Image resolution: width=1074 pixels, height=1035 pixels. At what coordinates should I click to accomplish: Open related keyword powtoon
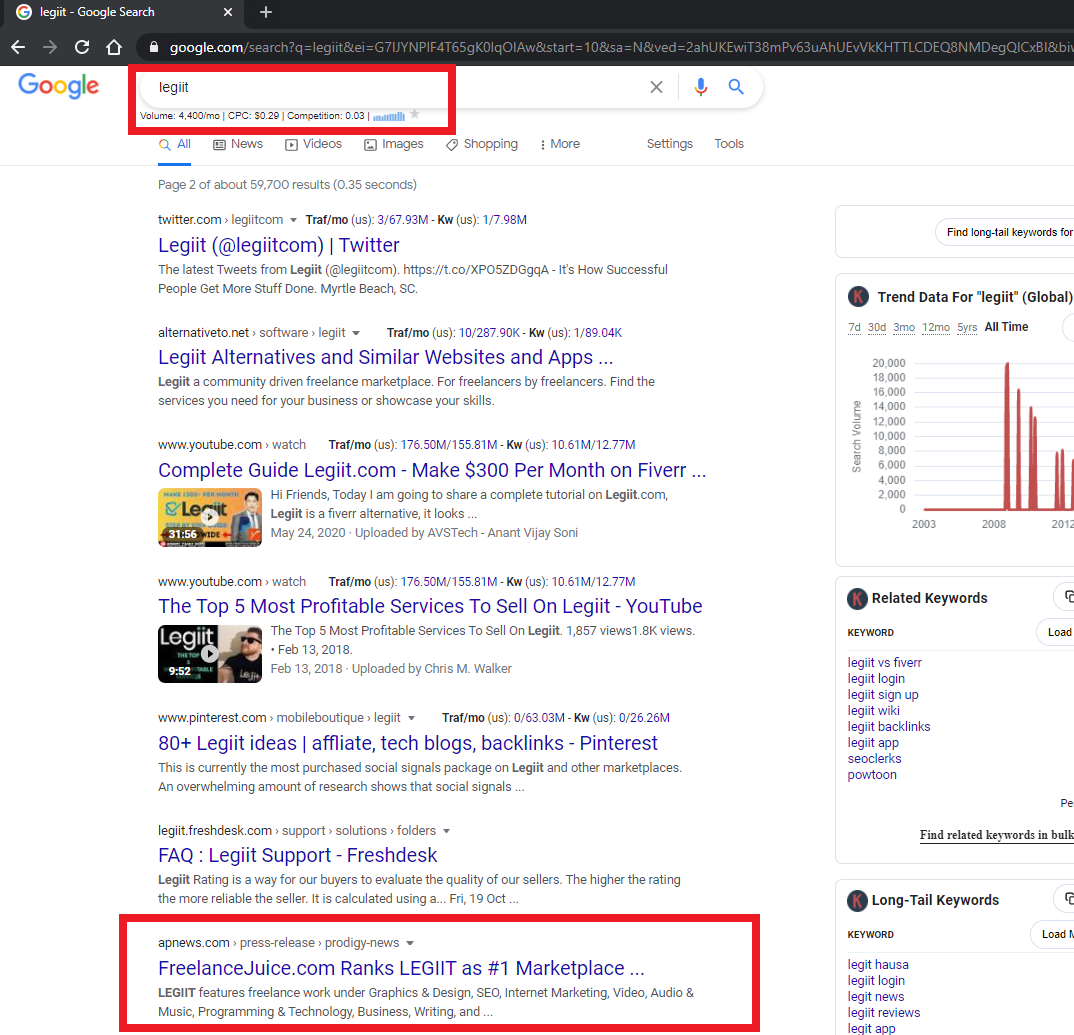[872, 775]
